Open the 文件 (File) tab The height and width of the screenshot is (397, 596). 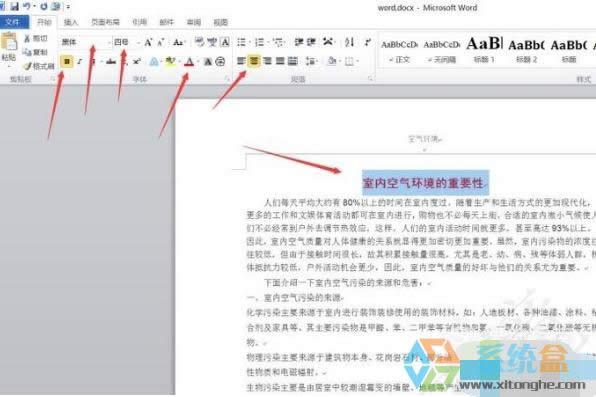13,22
